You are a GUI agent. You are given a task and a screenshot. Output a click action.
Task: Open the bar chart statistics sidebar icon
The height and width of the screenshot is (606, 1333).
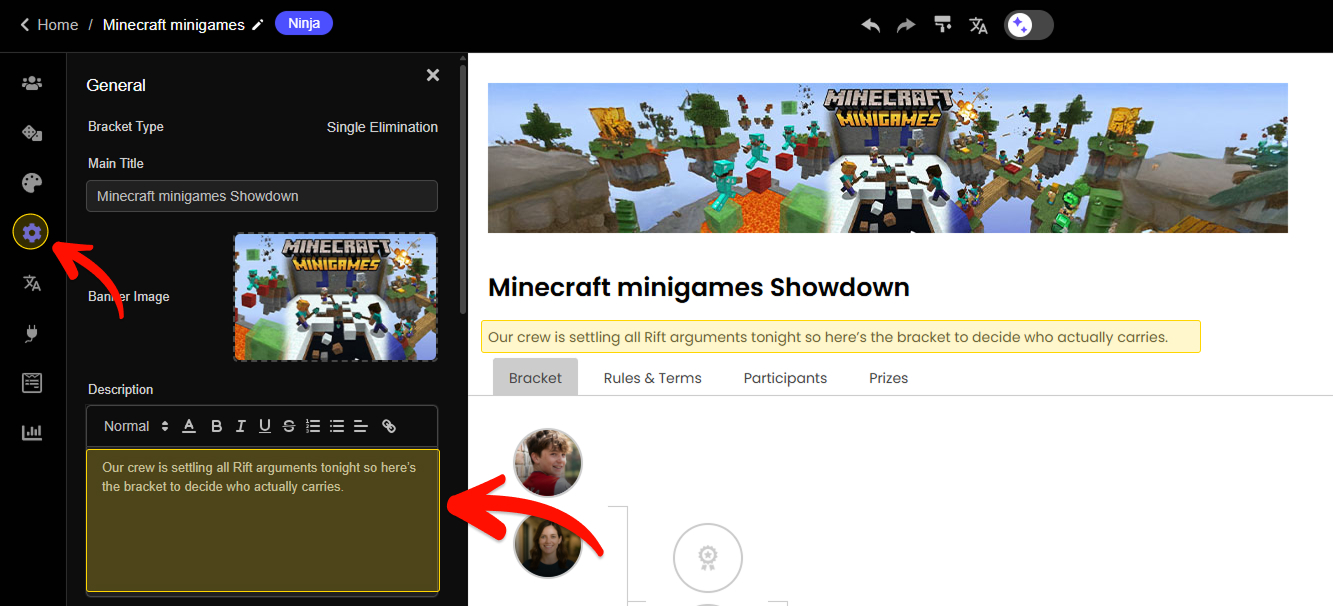32,433
